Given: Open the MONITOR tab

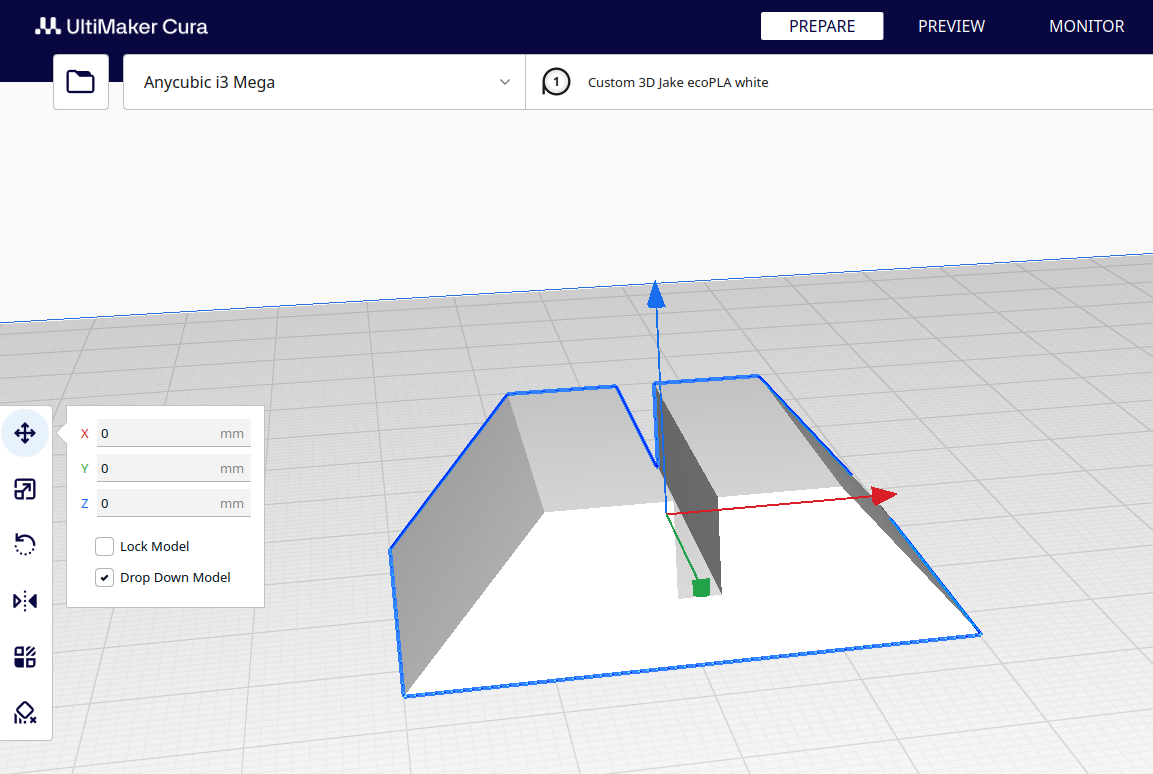Looking at the screenshot, I should pos(1086,26).
